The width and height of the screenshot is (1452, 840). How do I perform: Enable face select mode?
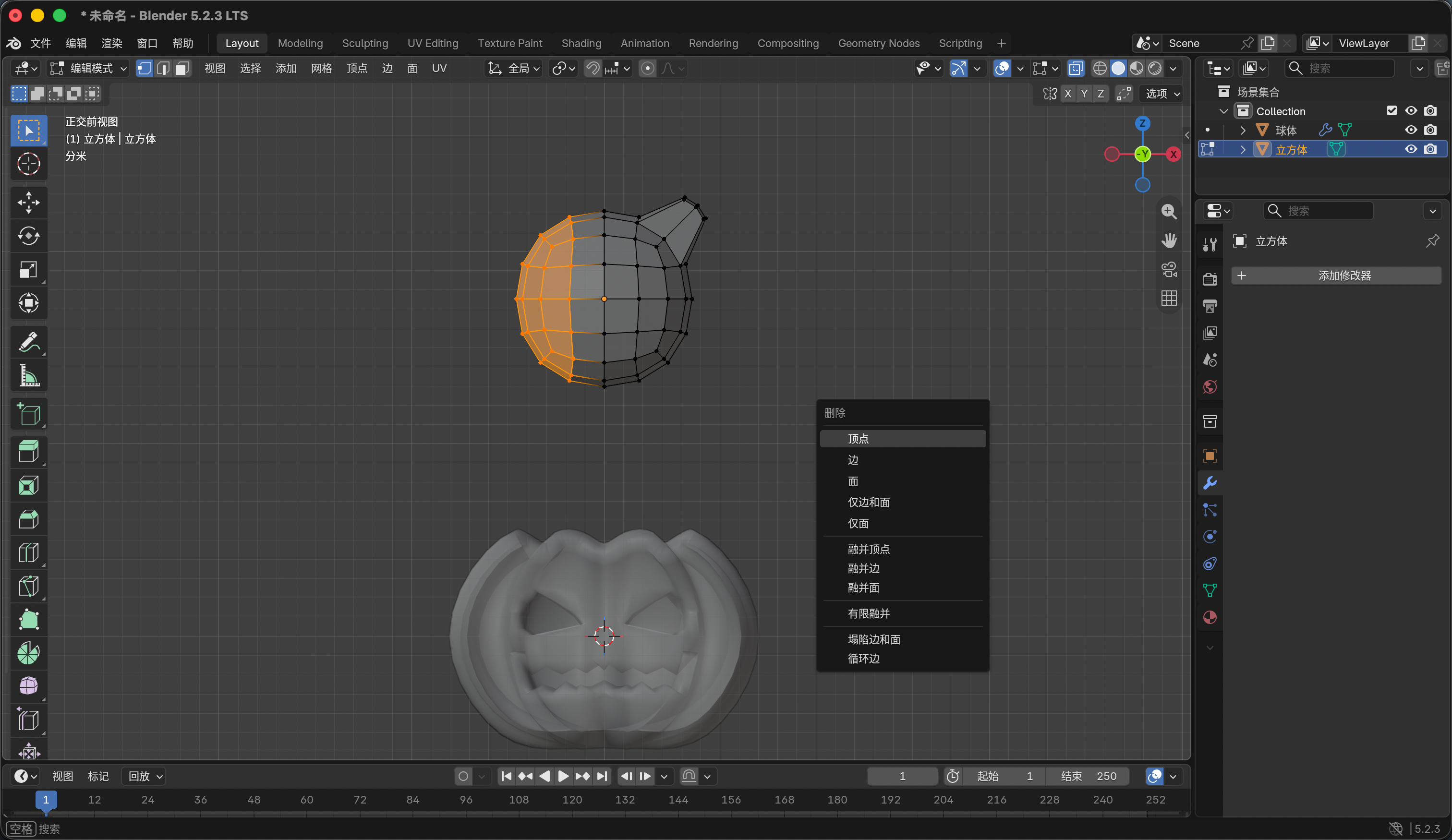pos(182,69)
